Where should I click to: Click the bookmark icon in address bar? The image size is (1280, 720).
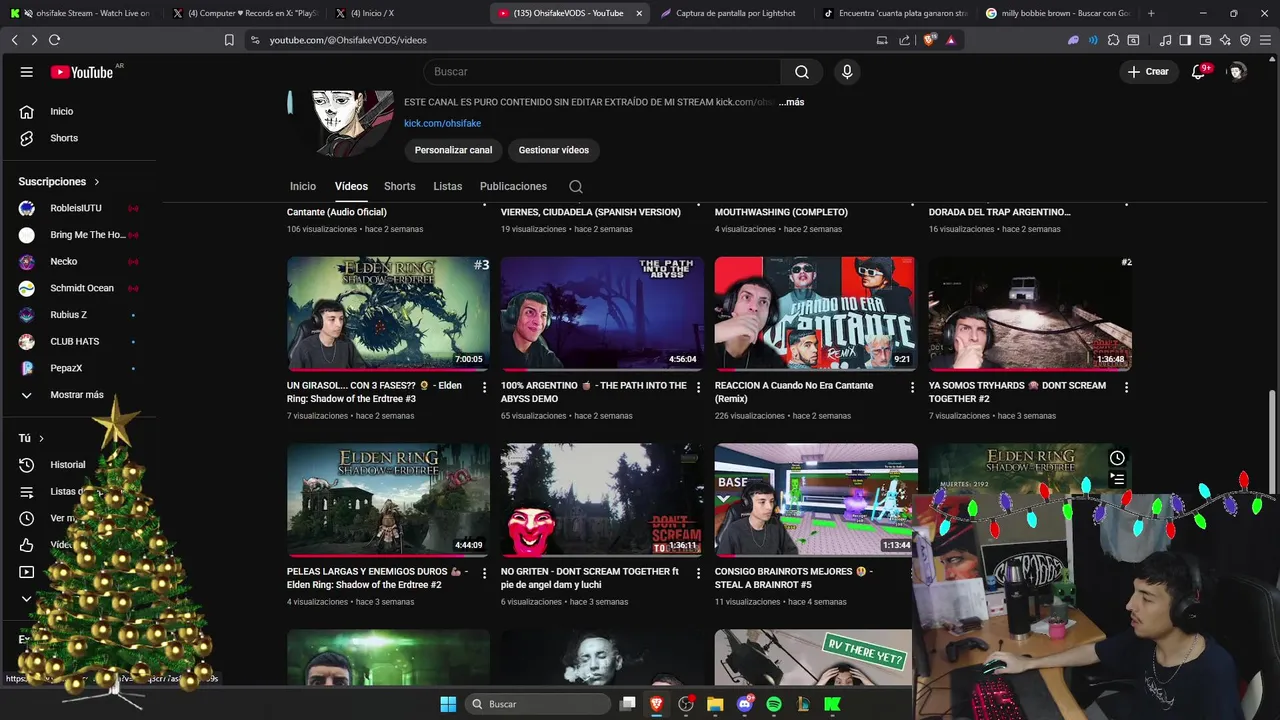click(x=229, y=40)
